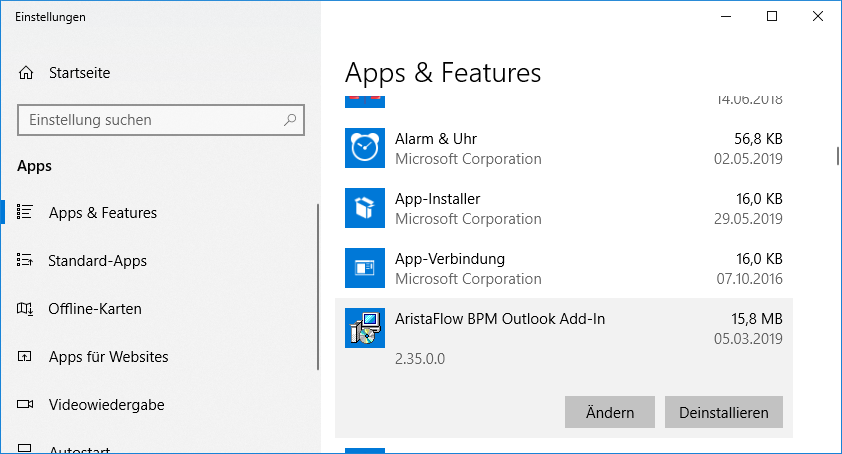The width and height of the screenshot is (842, 454).
Task: Click the app list vertical scrollbar
Action: [x=837, y=156]
